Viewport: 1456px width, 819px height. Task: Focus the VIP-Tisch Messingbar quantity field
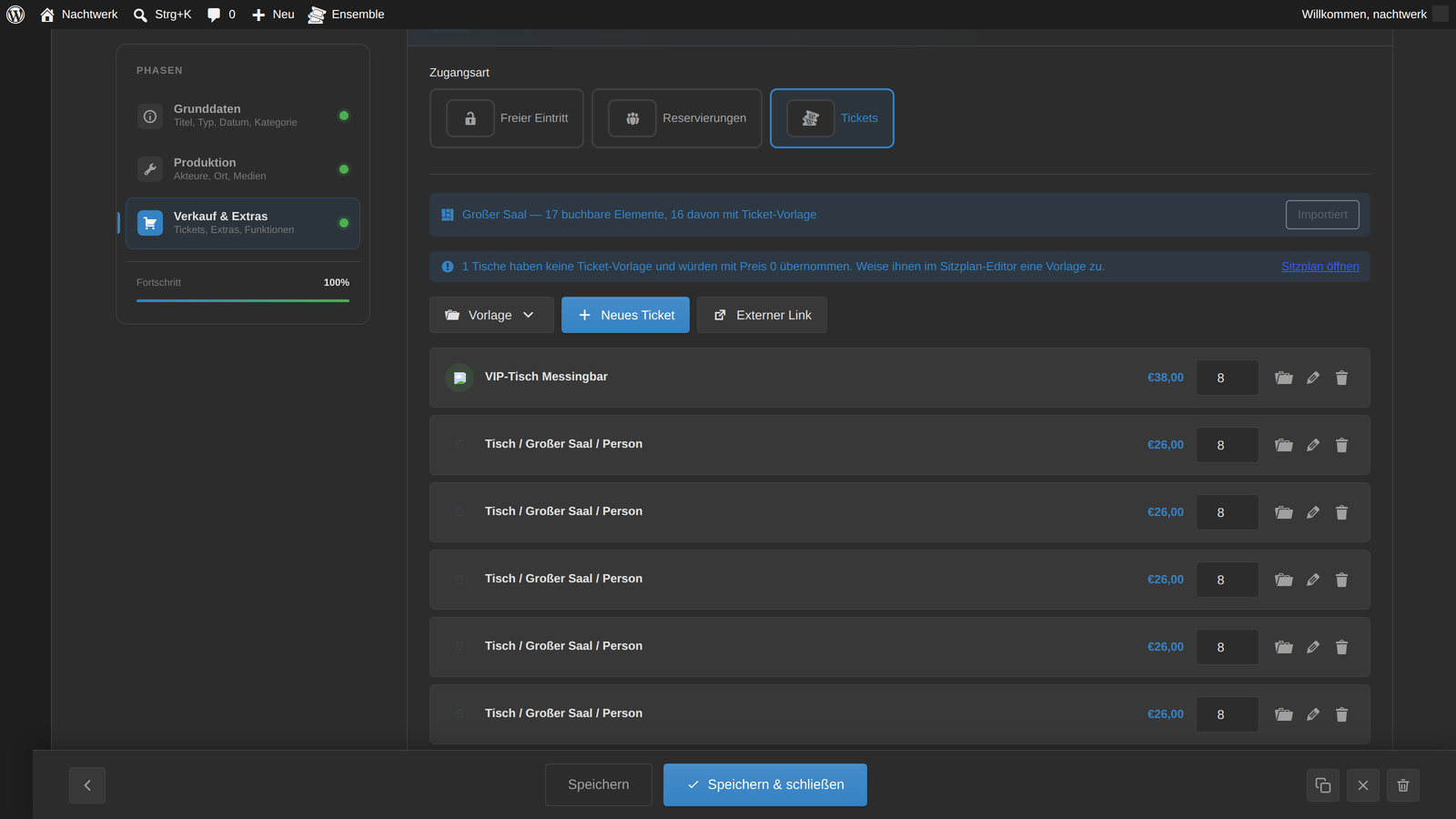click(x=1228, y=378)
